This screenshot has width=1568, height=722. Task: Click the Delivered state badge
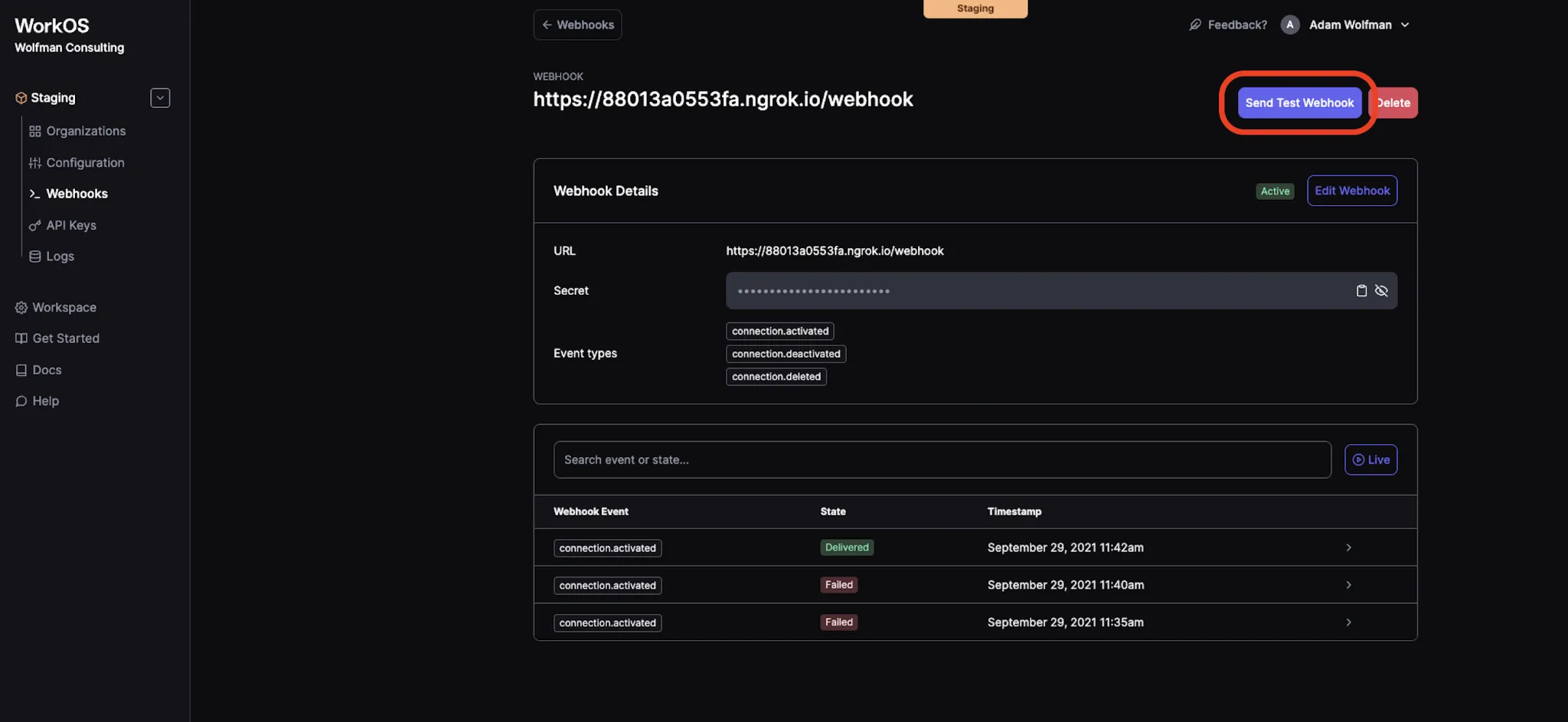847,547
